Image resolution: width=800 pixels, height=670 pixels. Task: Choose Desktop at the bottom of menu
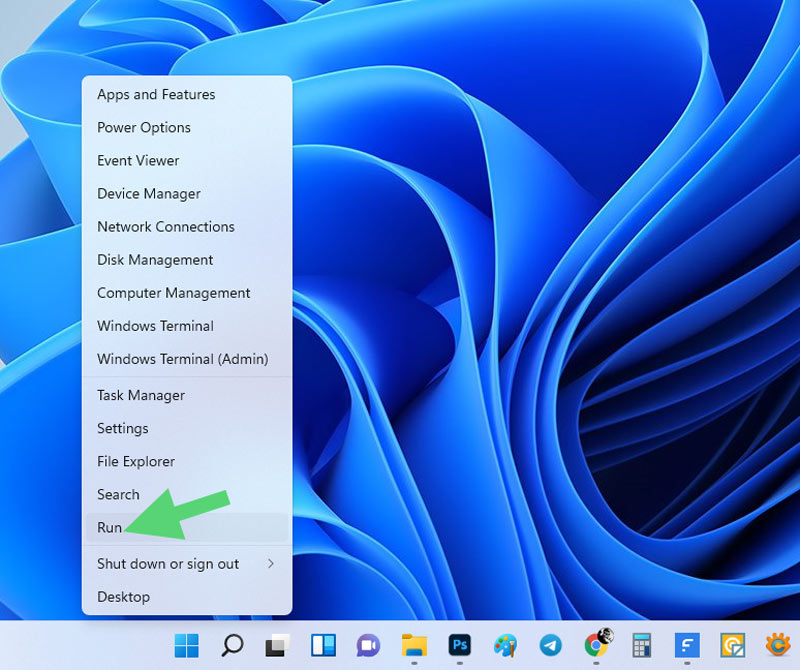click(x=123, y=597)
